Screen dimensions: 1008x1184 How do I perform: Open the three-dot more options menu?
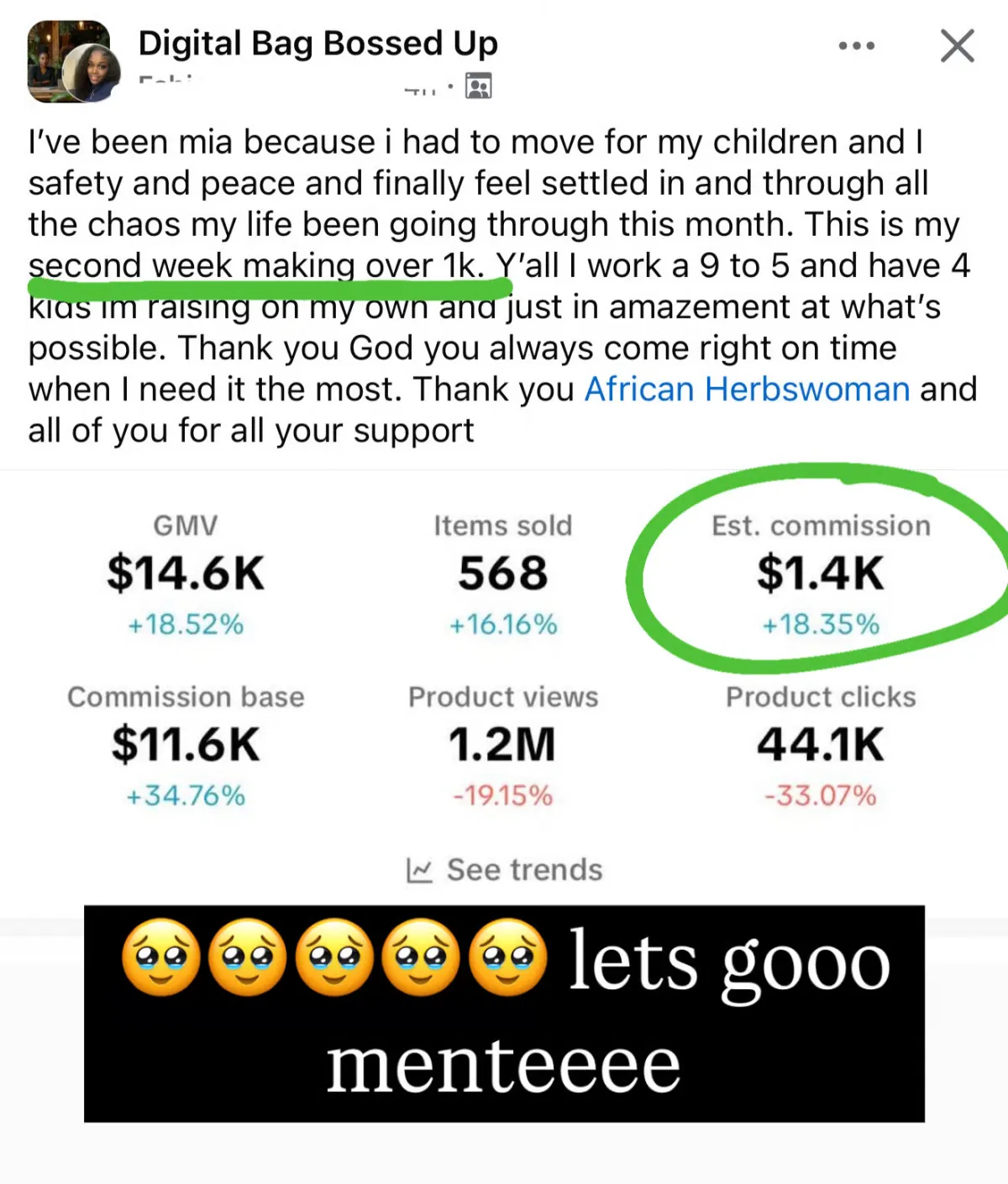pyautogui.click(x=856, y=45)
